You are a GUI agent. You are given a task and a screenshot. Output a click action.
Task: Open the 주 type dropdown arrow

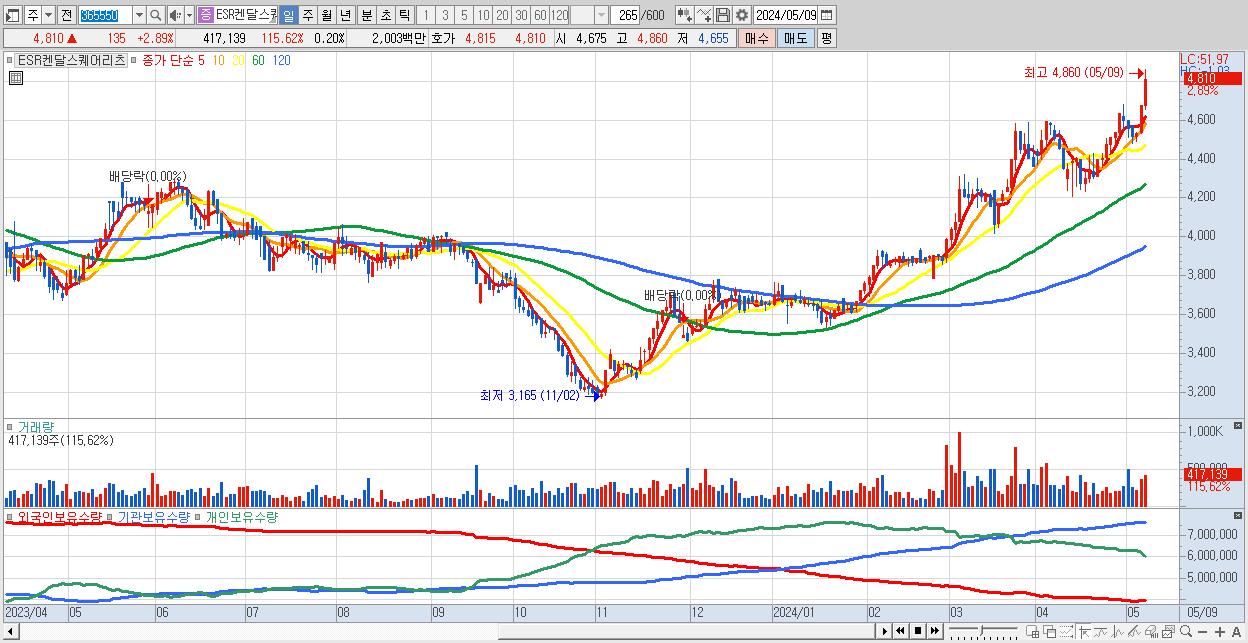tap(48, 15)
